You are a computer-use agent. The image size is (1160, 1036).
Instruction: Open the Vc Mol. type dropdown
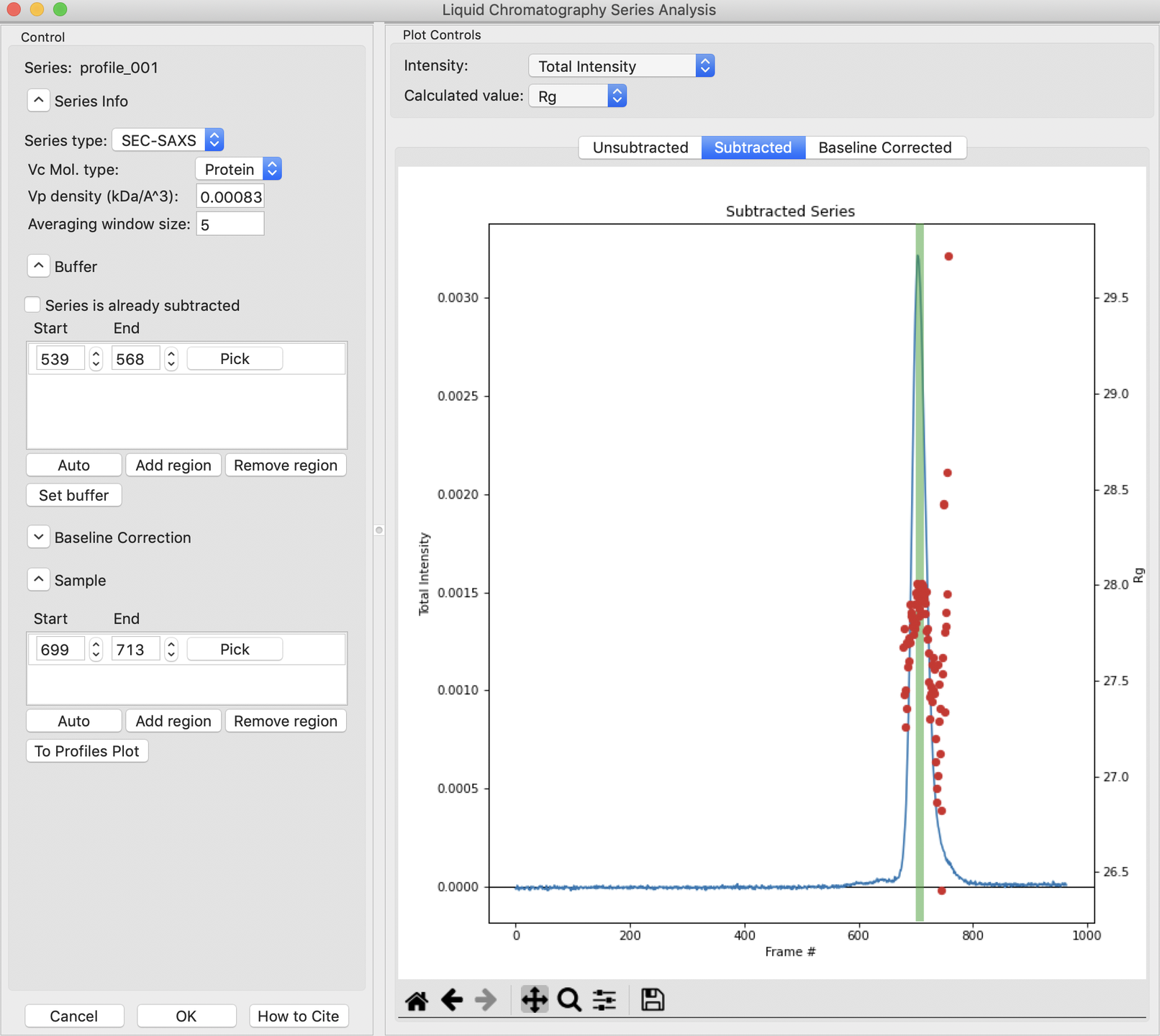click(238, 169)
